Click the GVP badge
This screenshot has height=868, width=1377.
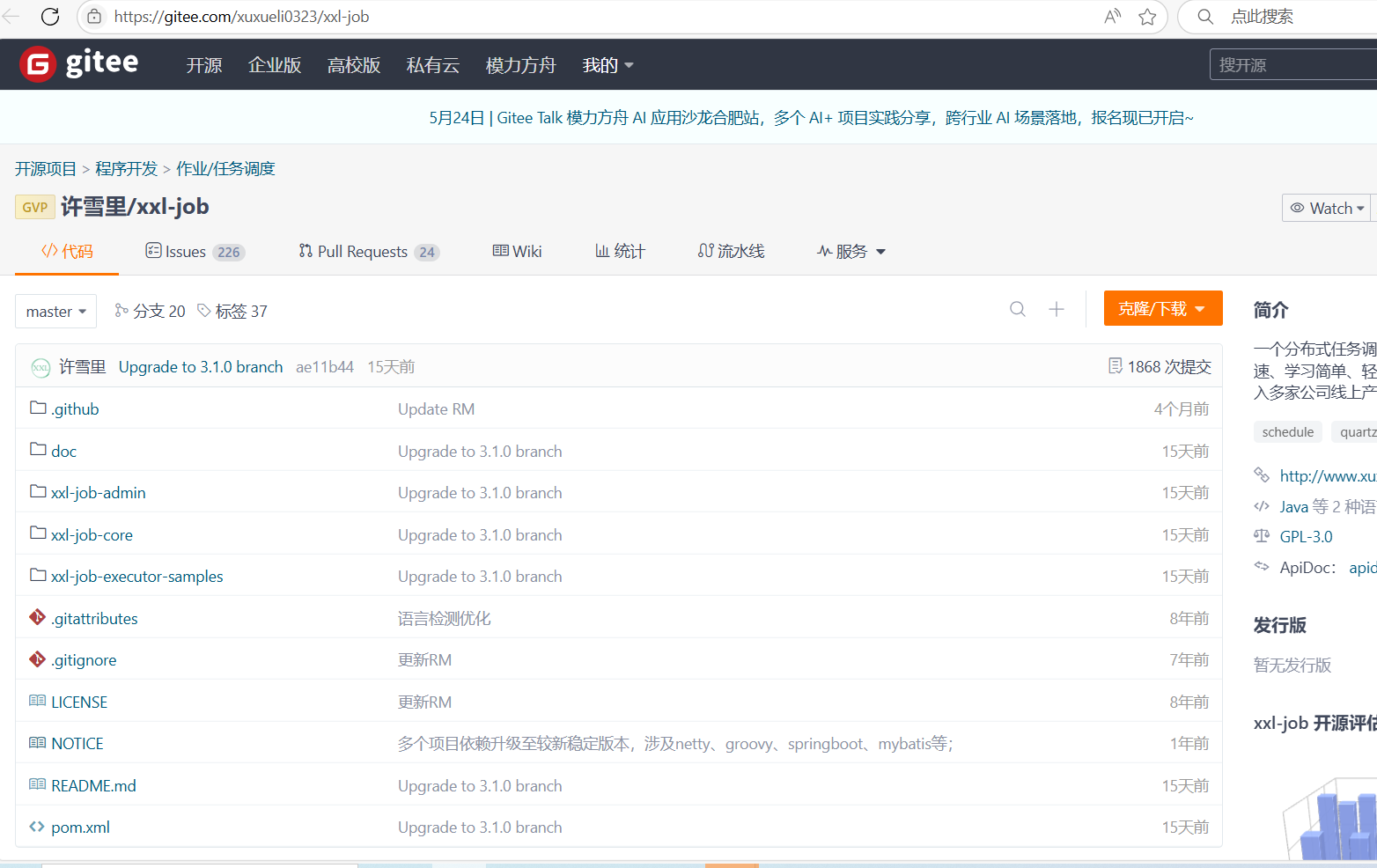35,207
